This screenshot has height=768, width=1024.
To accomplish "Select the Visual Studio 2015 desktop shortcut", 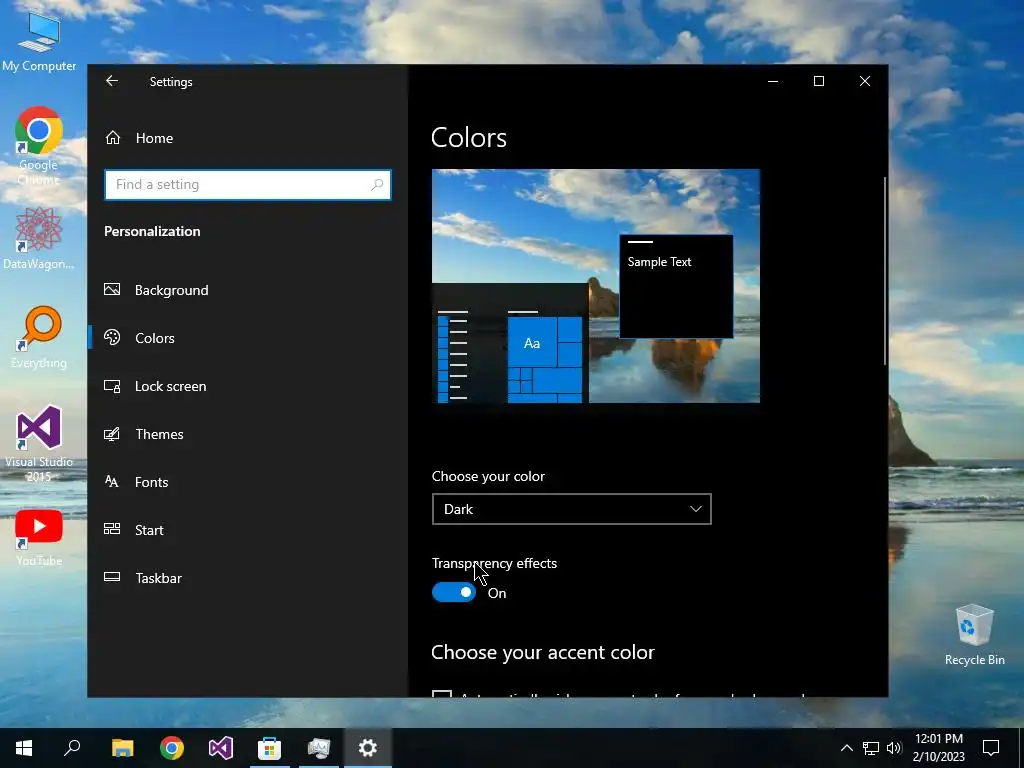I will [x=39, y=443].
